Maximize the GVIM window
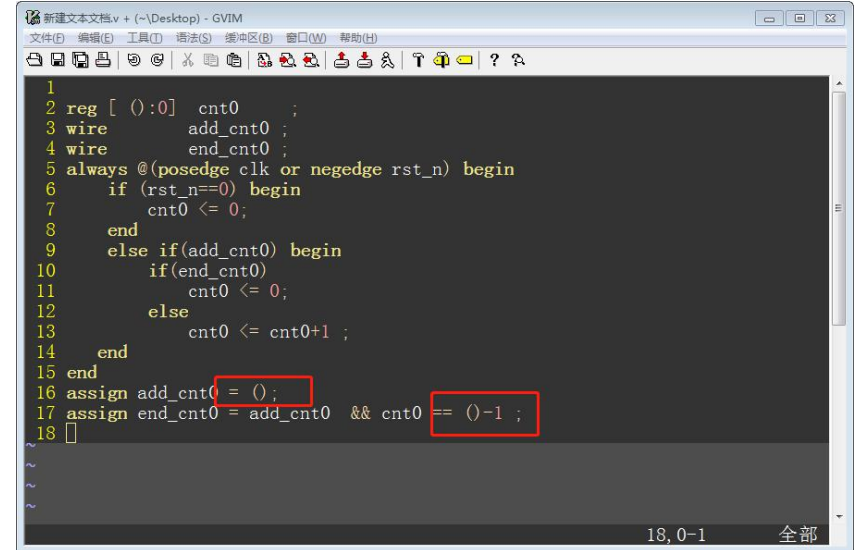858x550 pixels. tap(799, 18)
